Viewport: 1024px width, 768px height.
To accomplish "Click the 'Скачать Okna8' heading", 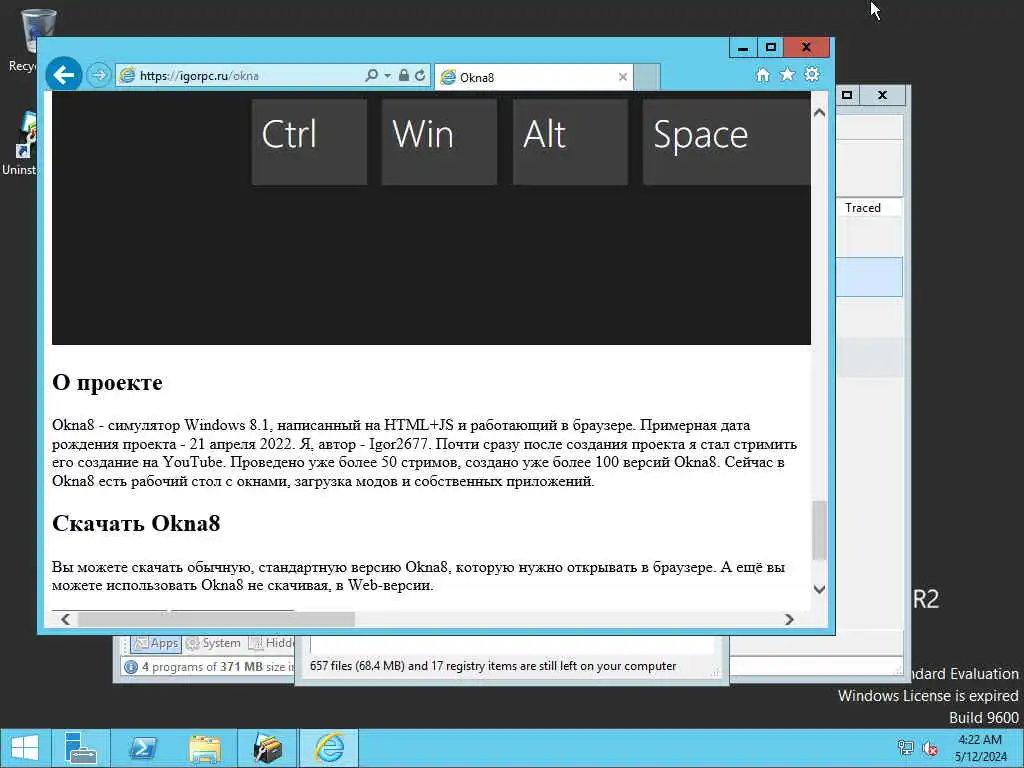I will point(136,523).
